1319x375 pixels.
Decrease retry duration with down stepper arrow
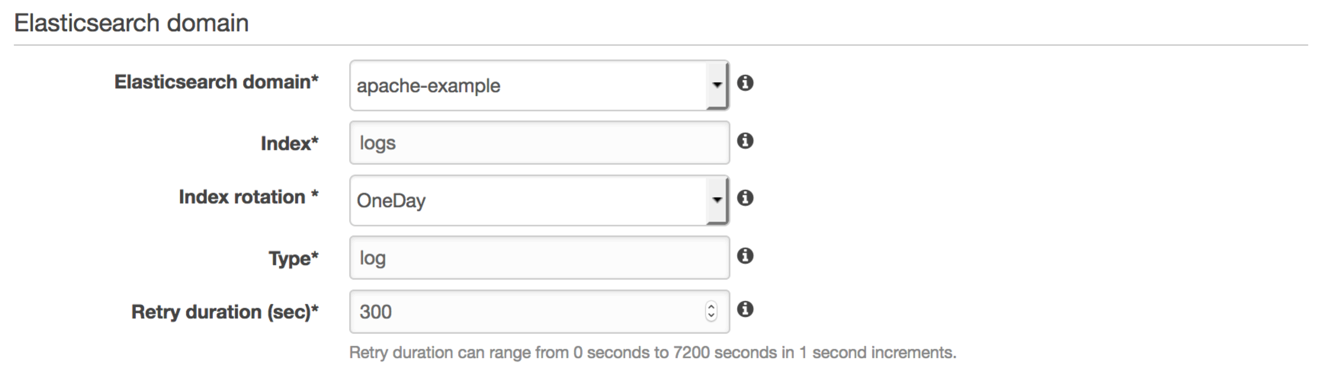coord(711,317)
